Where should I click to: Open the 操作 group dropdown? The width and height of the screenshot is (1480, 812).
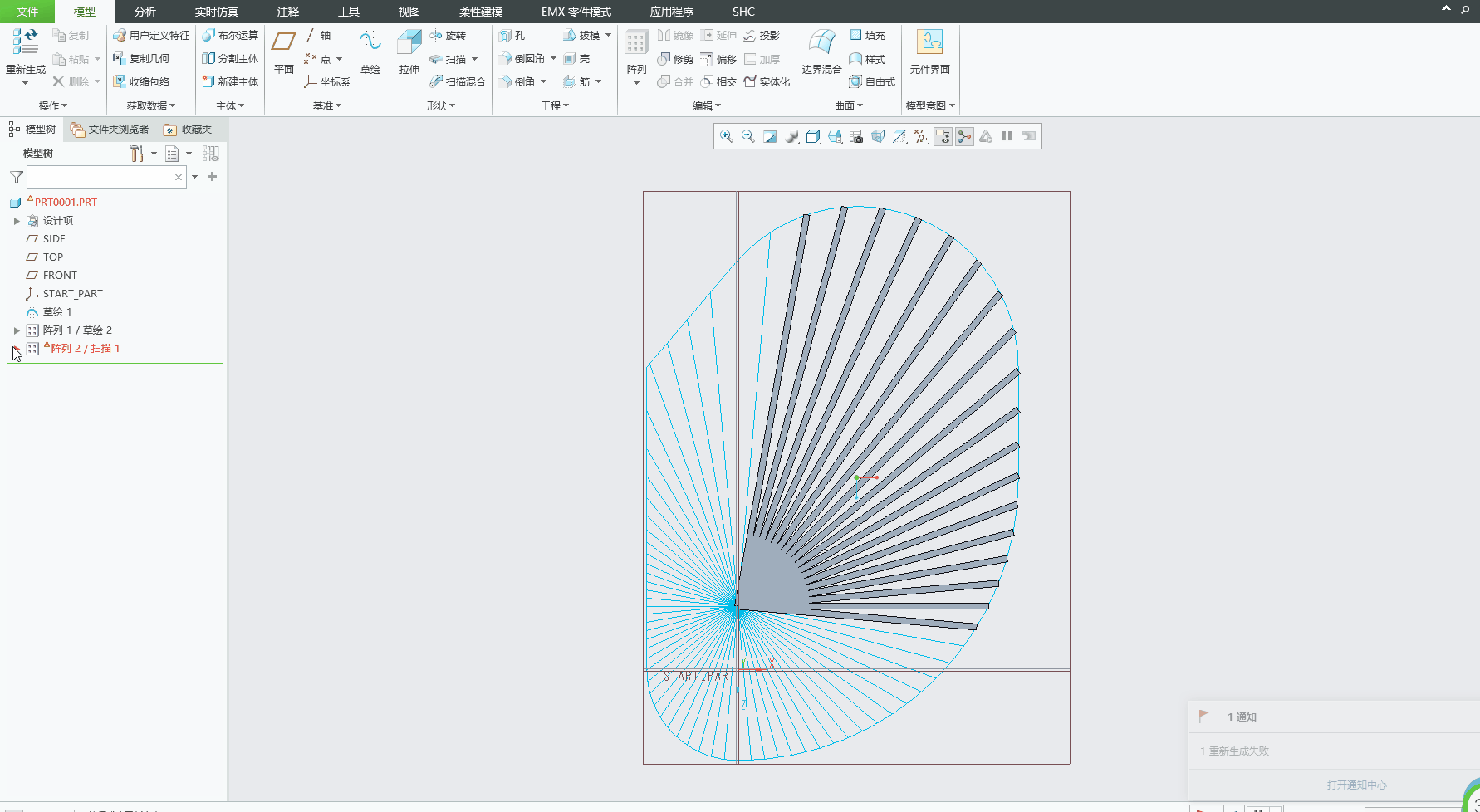(52, 106)
